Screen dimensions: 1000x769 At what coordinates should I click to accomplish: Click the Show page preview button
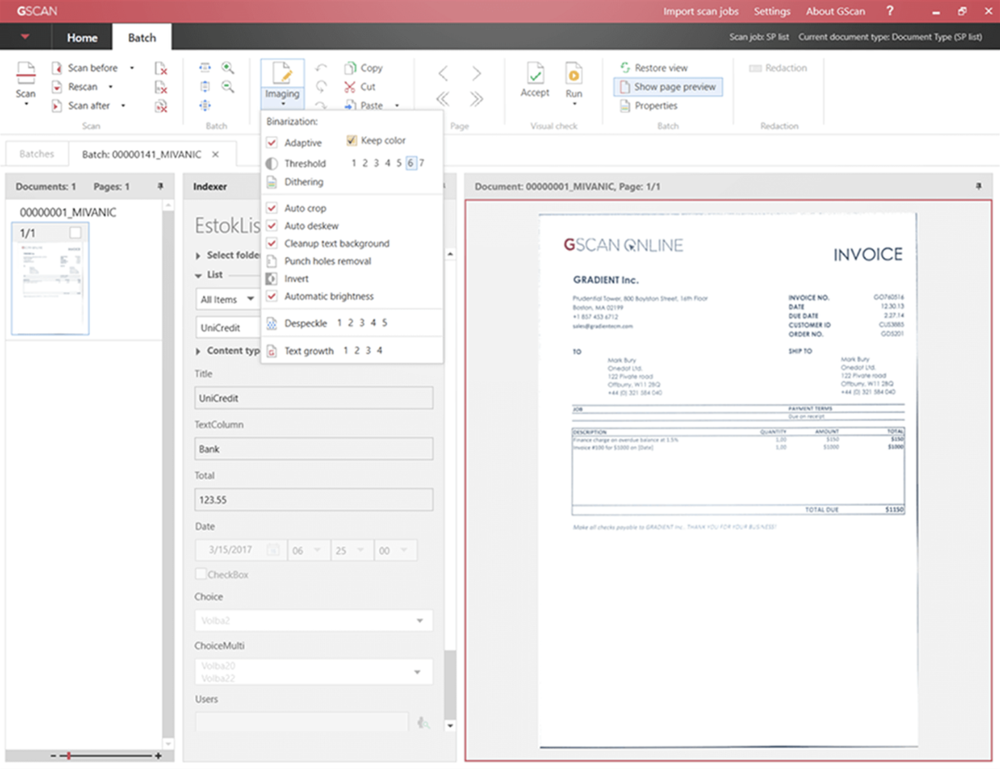point(668,87)
